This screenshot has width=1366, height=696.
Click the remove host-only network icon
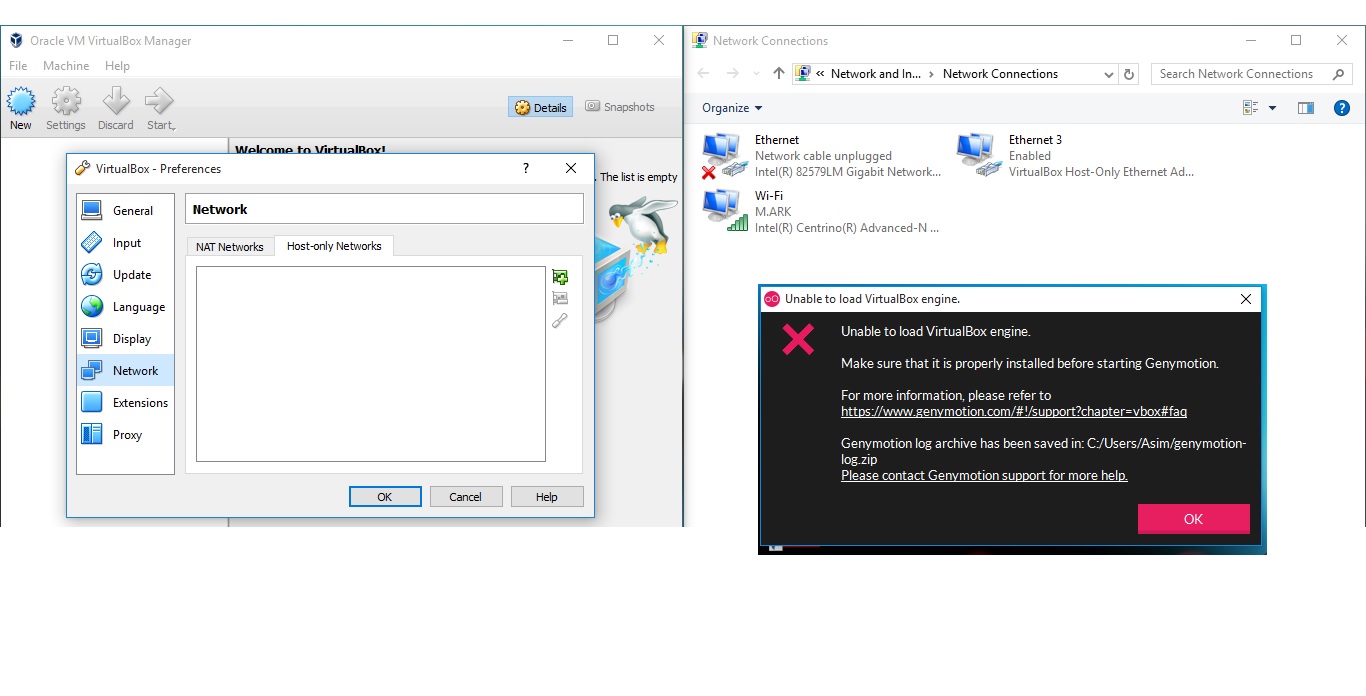click(x=560, y=299)
